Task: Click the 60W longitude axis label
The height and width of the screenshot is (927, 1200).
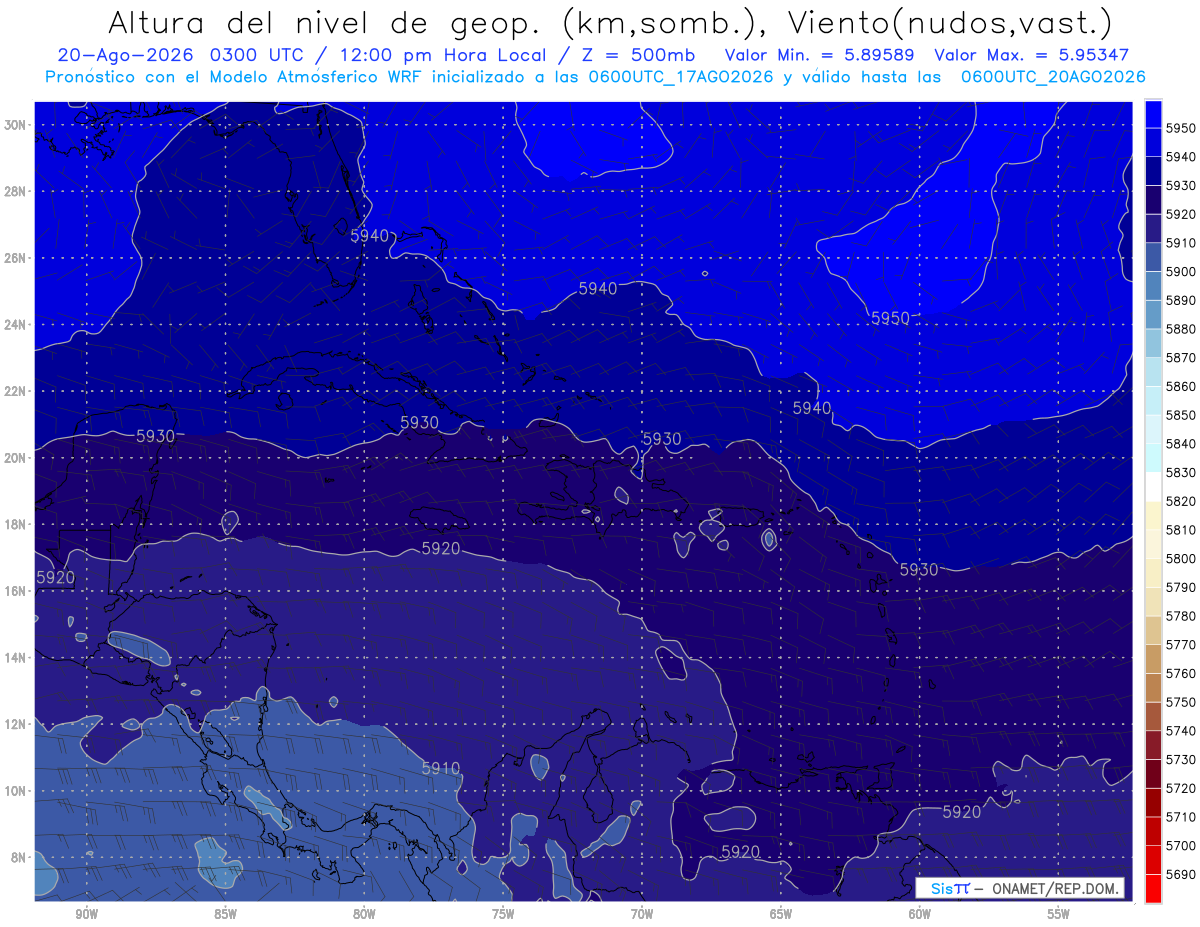Action: point(920,914)
